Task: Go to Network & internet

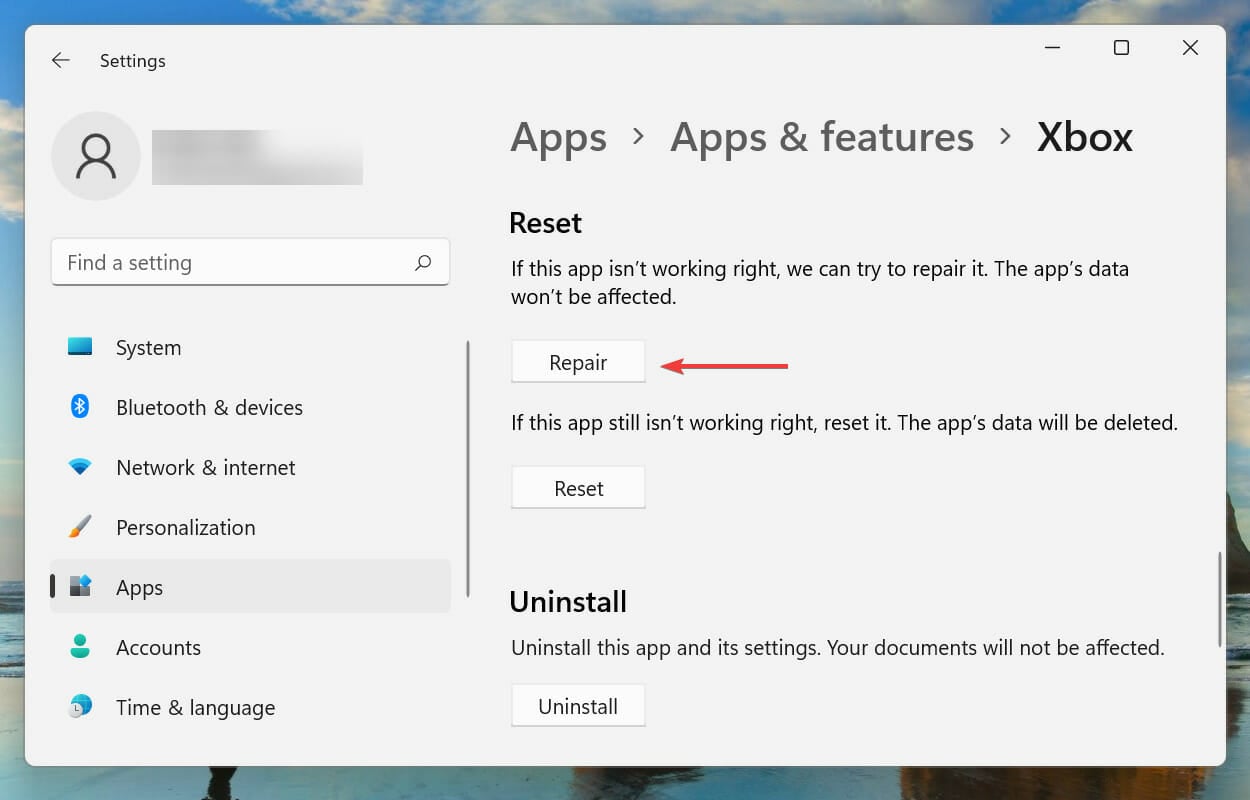Action: (250, 467)
